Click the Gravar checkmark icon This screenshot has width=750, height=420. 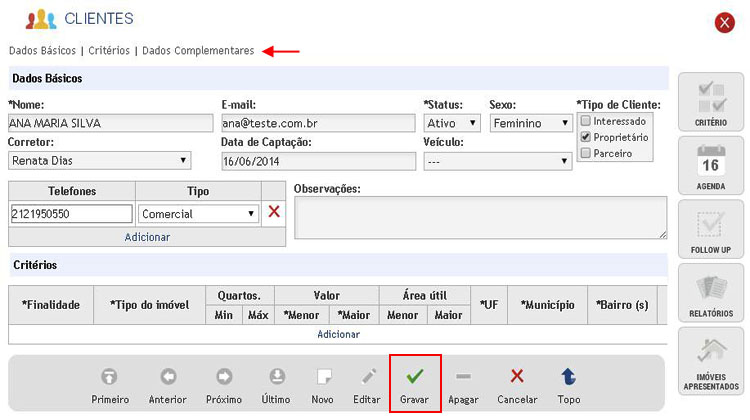click(414, 376)
